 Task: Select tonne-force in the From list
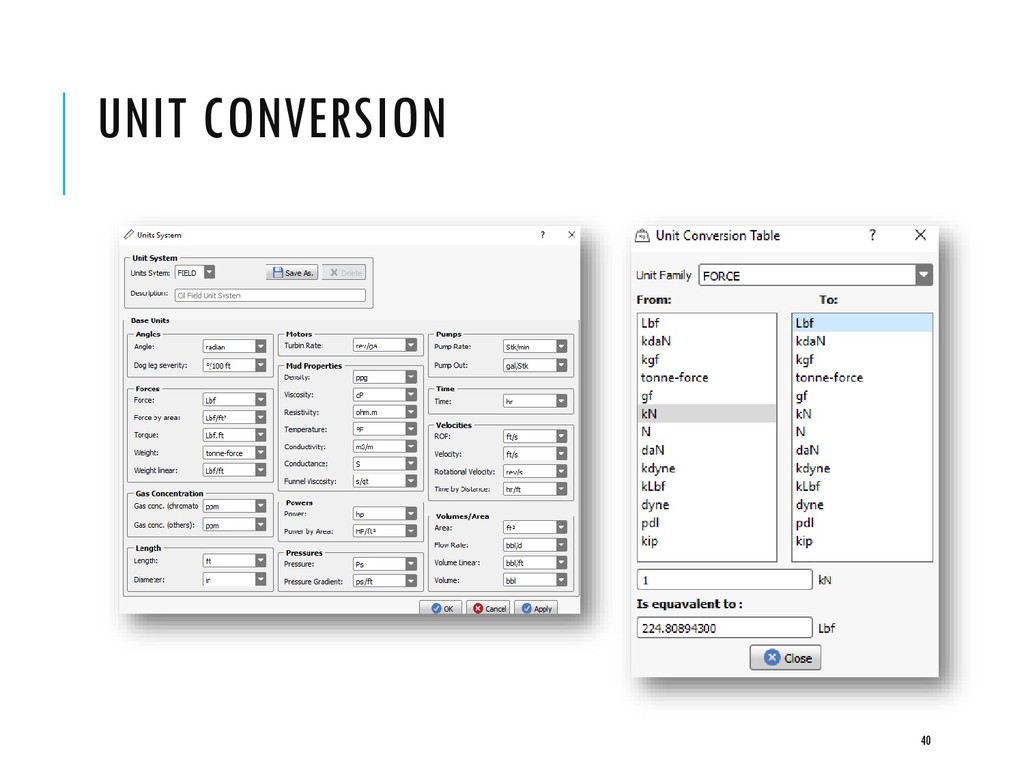pyautogui.click(x=707, y=377)
